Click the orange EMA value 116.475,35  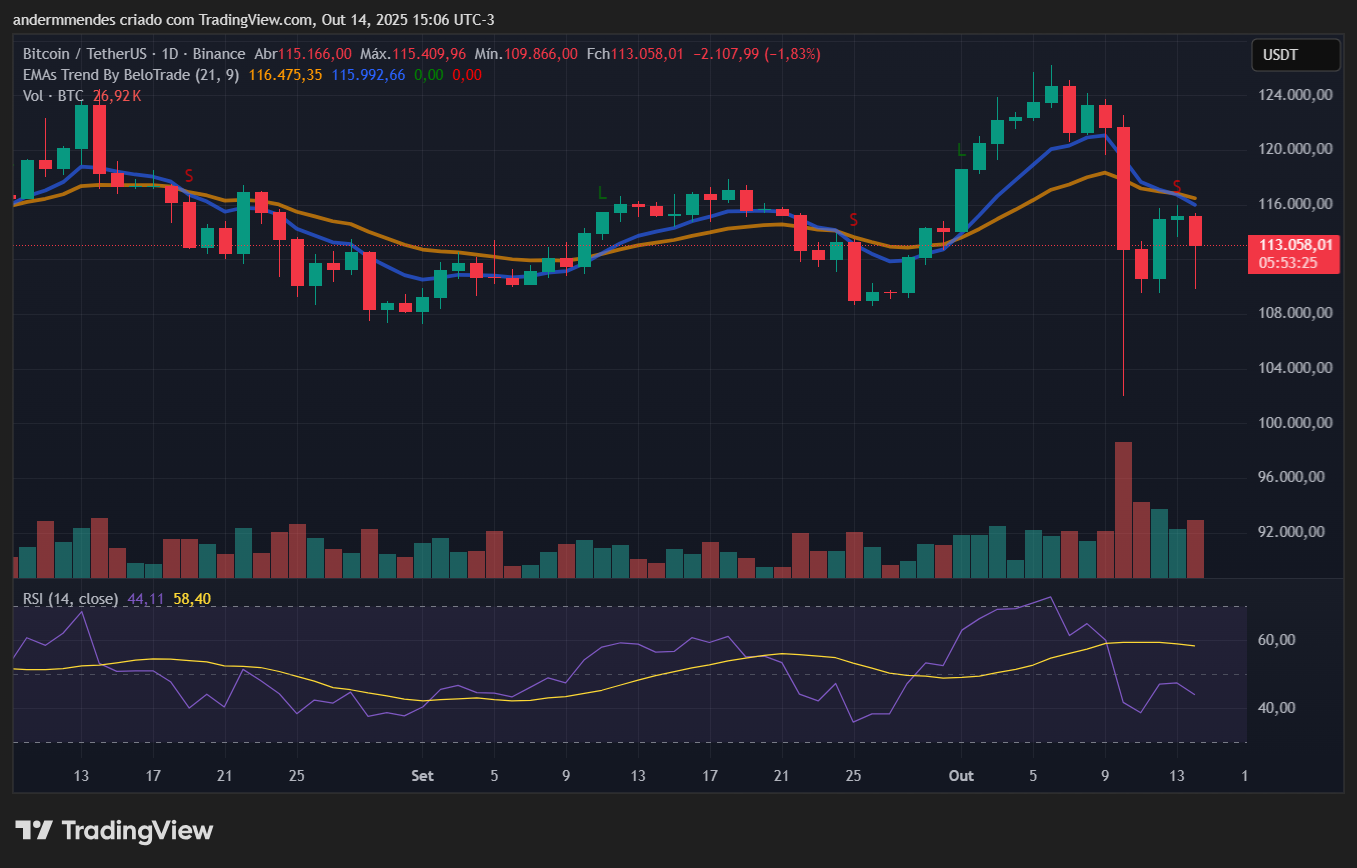click(285, 75)
